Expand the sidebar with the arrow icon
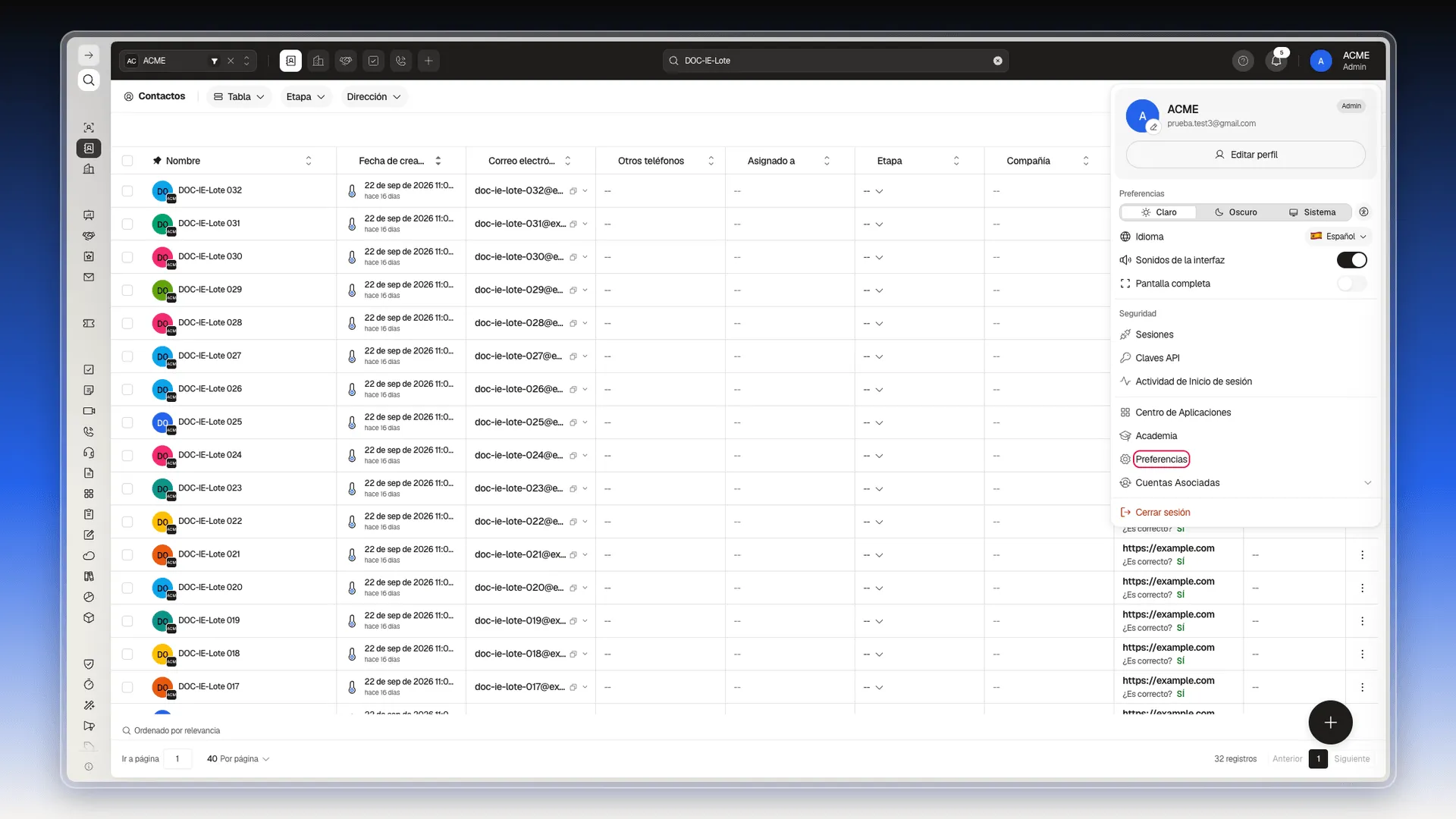Image resolution: width=1456 pixels, height=819 pixels. pyautogui.click(x=89, y=55)
